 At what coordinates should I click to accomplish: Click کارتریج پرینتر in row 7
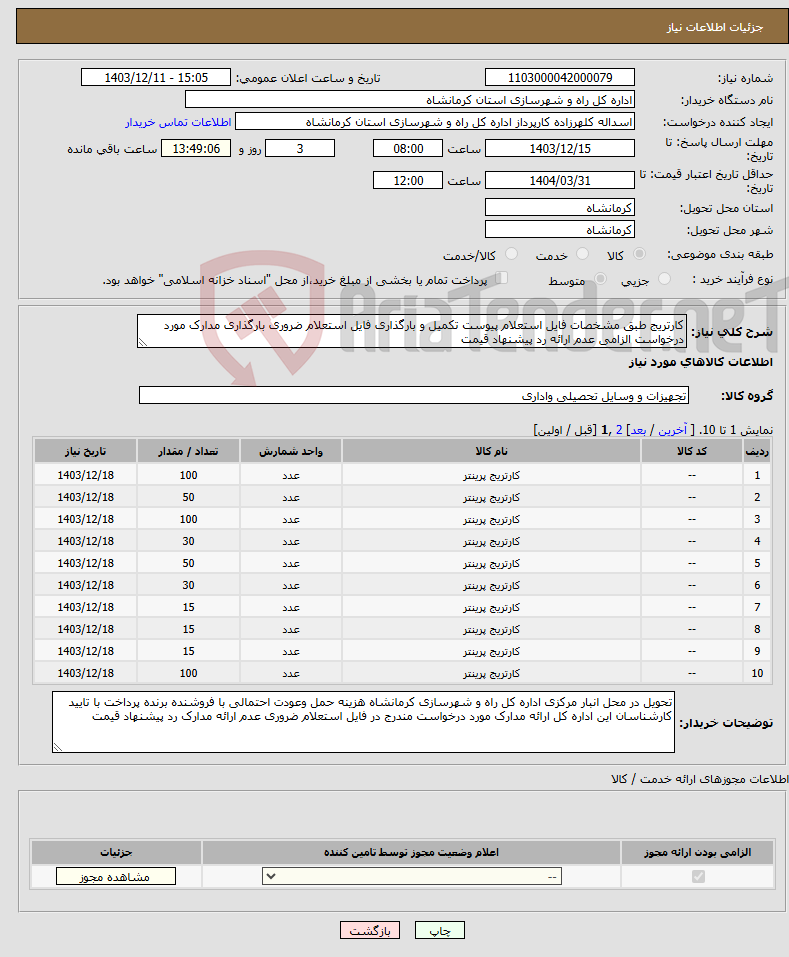click(491, 607)
